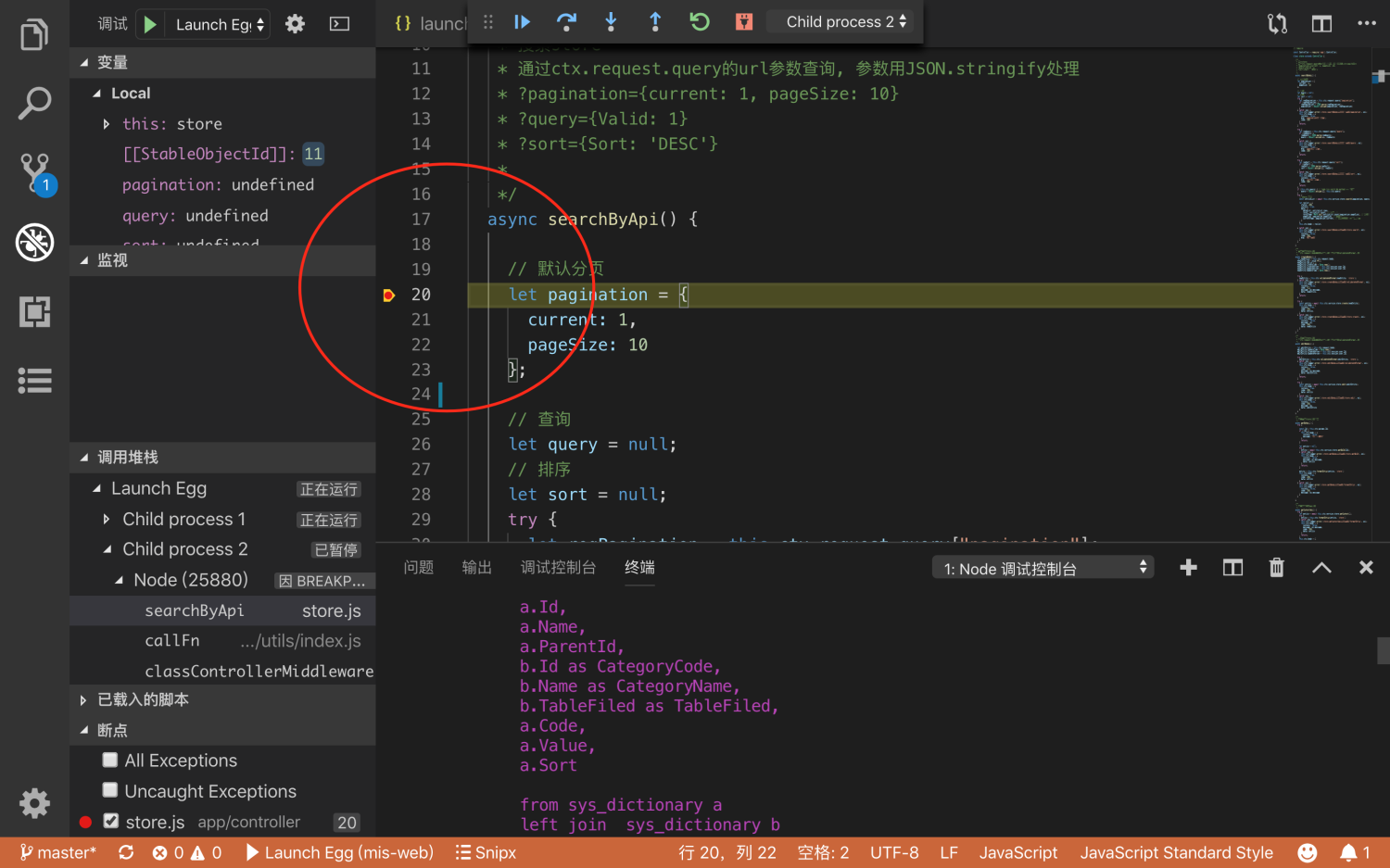Open the Search view in activity bar
Image resolution: width=1390 pixels, height=868 pixels.
[34, 104]
